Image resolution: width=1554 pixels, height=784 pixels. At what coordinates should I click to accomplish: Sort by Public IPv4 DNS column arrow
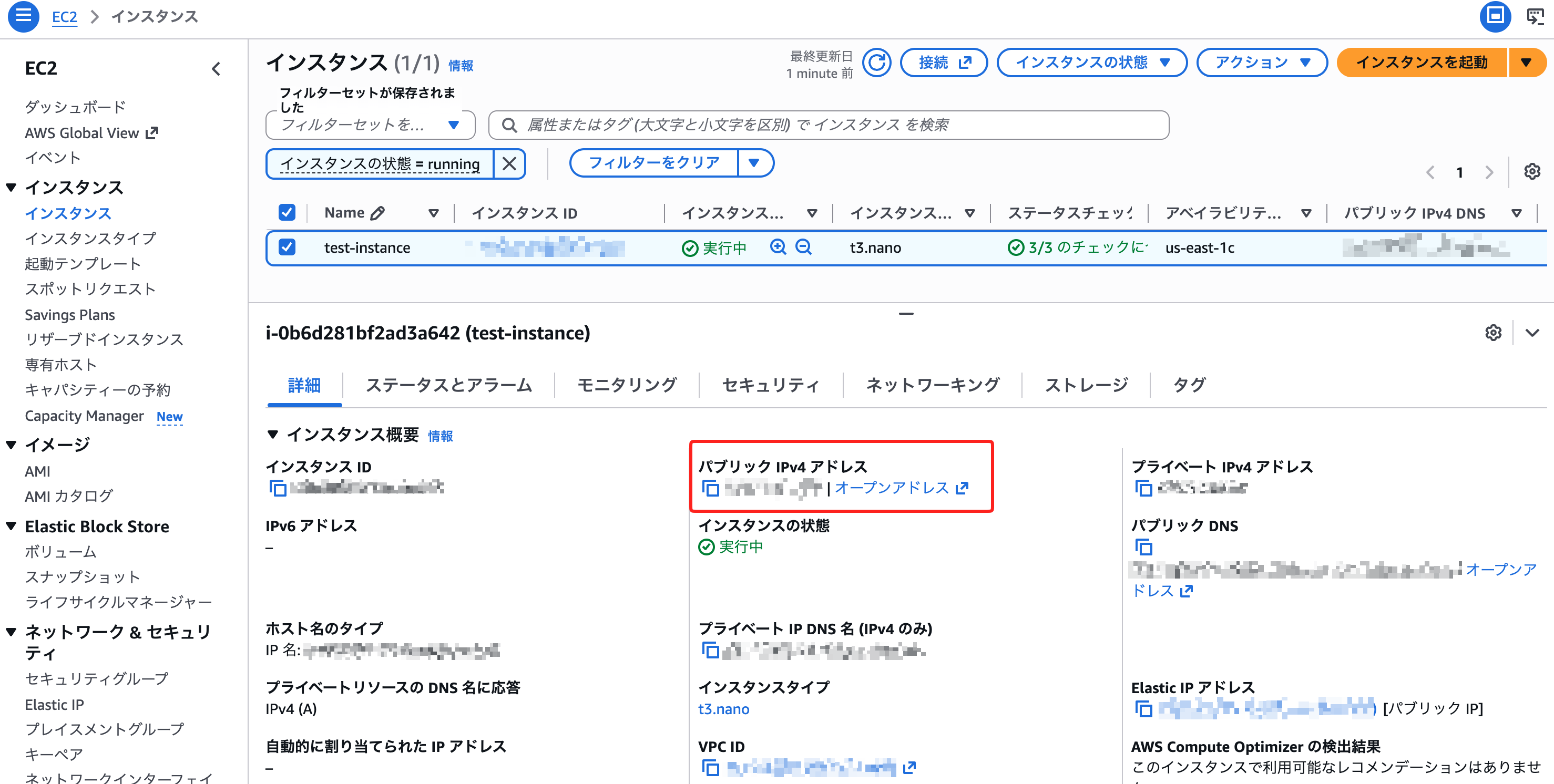1516,213
